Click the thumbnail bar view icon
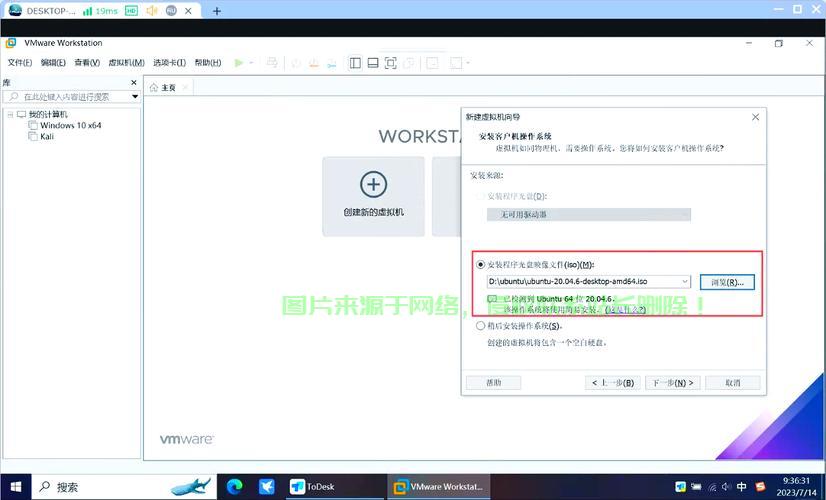Screen dimensions: 826x500 point(373,63)
